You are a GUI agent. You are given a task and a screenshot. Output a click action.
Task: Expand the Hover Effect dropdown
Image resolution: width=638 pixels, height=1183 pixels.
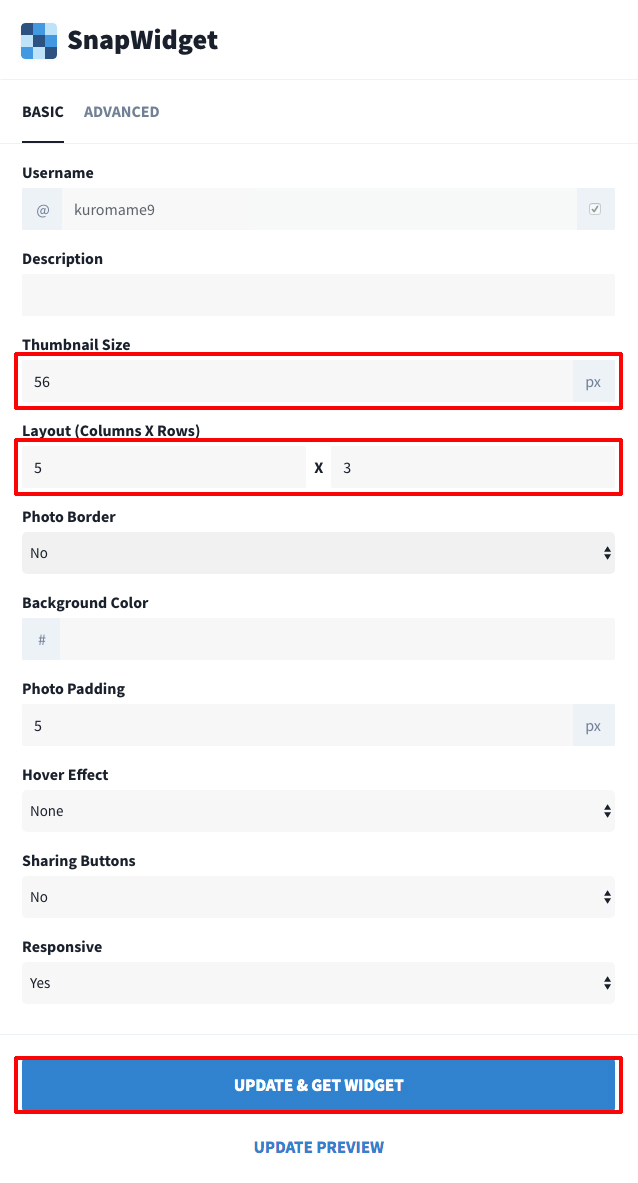(x=318, y=811)
